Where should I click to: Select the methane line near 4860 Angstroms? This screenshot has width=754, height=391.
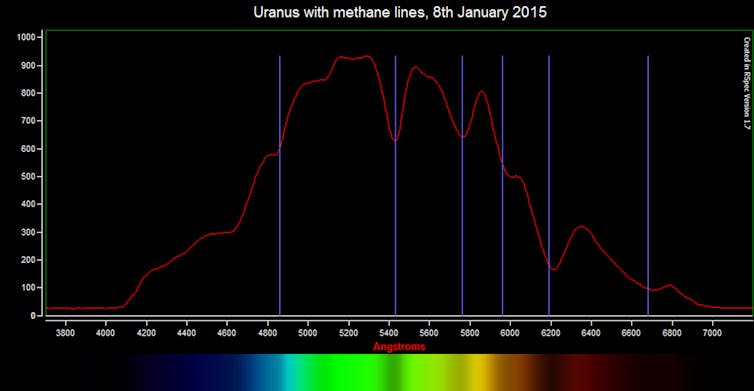click(280, 186)
